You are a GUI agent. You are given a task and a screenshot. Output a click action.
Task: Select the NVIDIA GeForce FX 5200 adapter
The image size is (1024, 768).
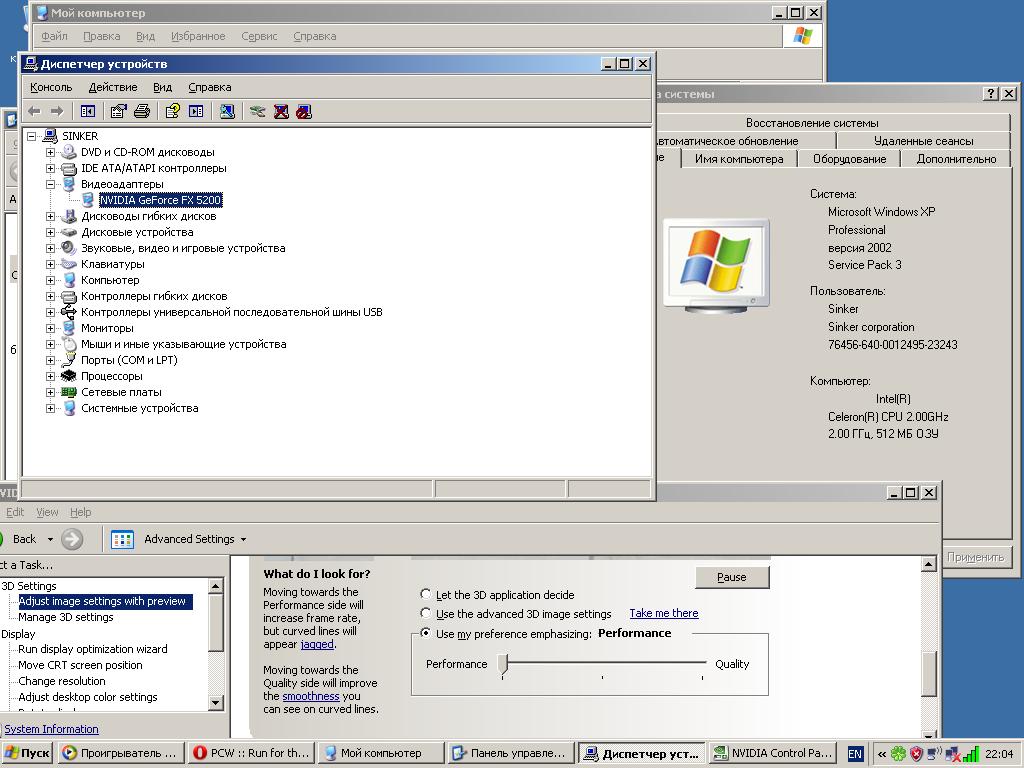tap(161, 200)
